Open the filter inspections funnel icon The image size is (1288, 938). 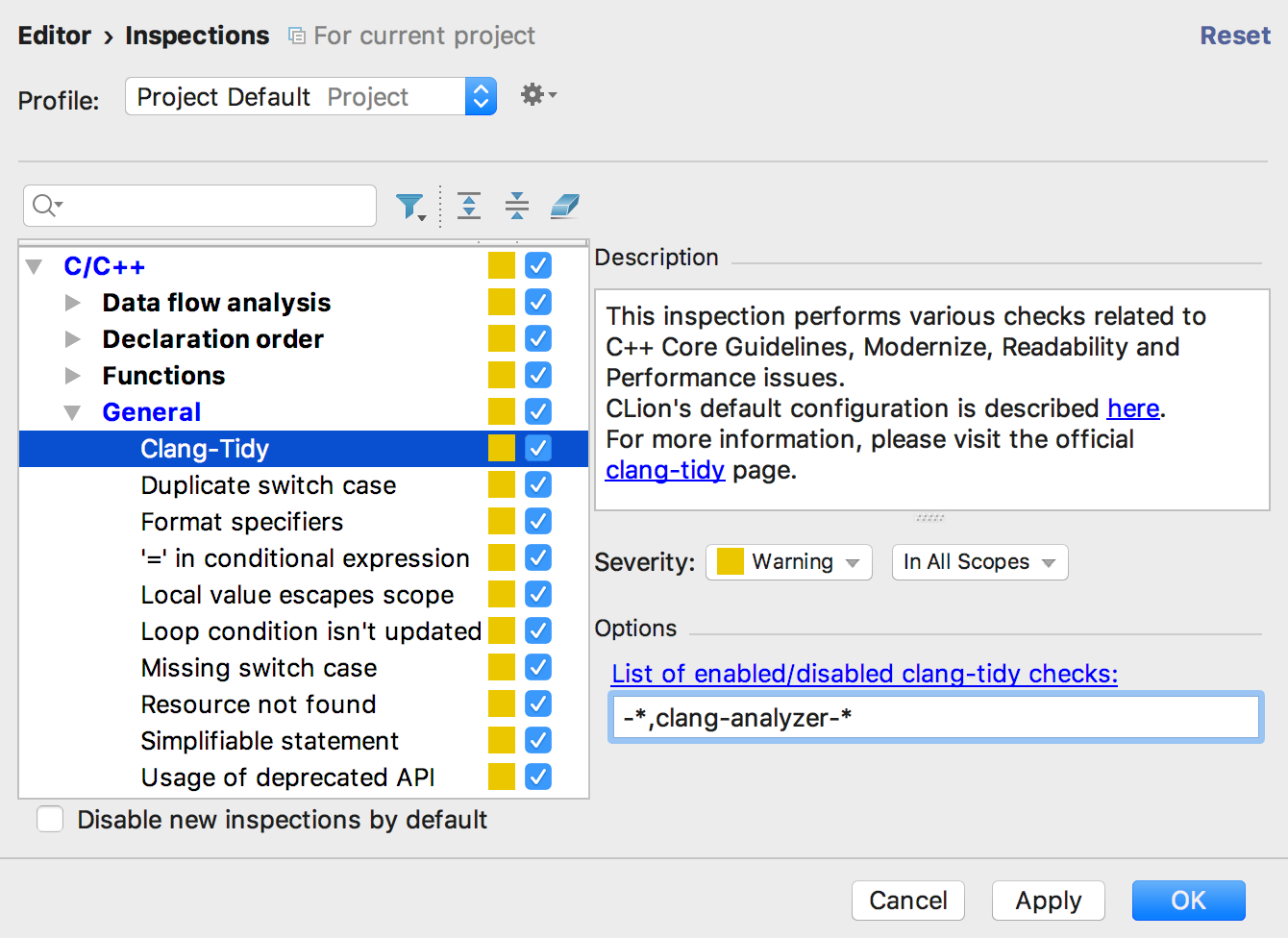point(410,206)
